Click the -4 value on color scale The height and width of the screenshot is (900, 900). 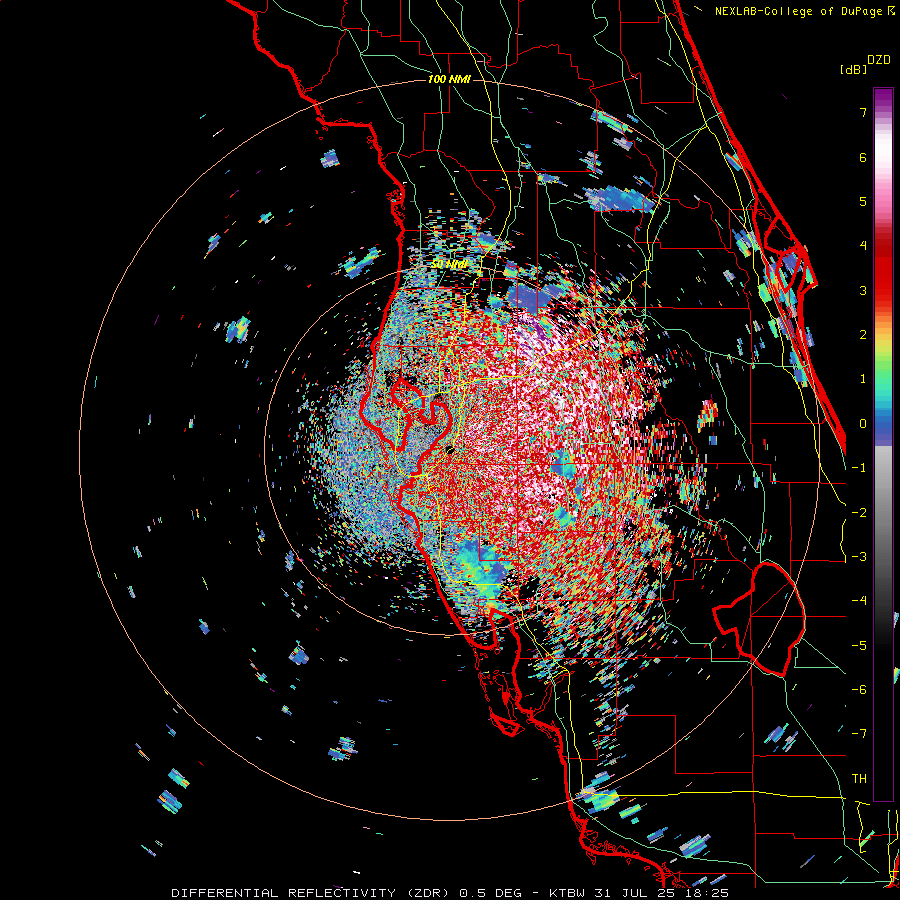coord(859,601)
